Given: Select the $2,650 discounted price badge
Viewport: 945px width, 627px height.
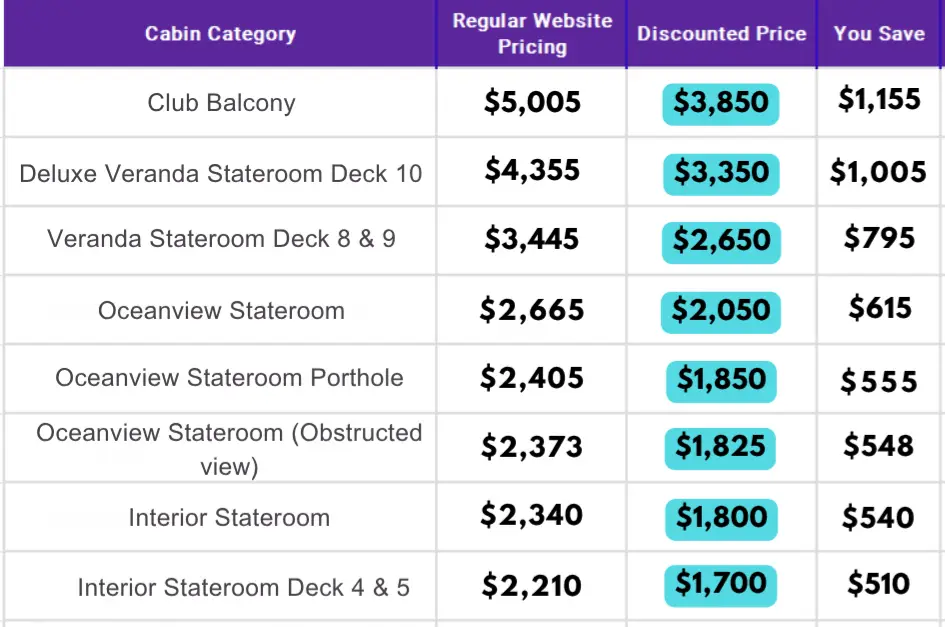Looking at the screenshot, I should [x=721, y=241].
